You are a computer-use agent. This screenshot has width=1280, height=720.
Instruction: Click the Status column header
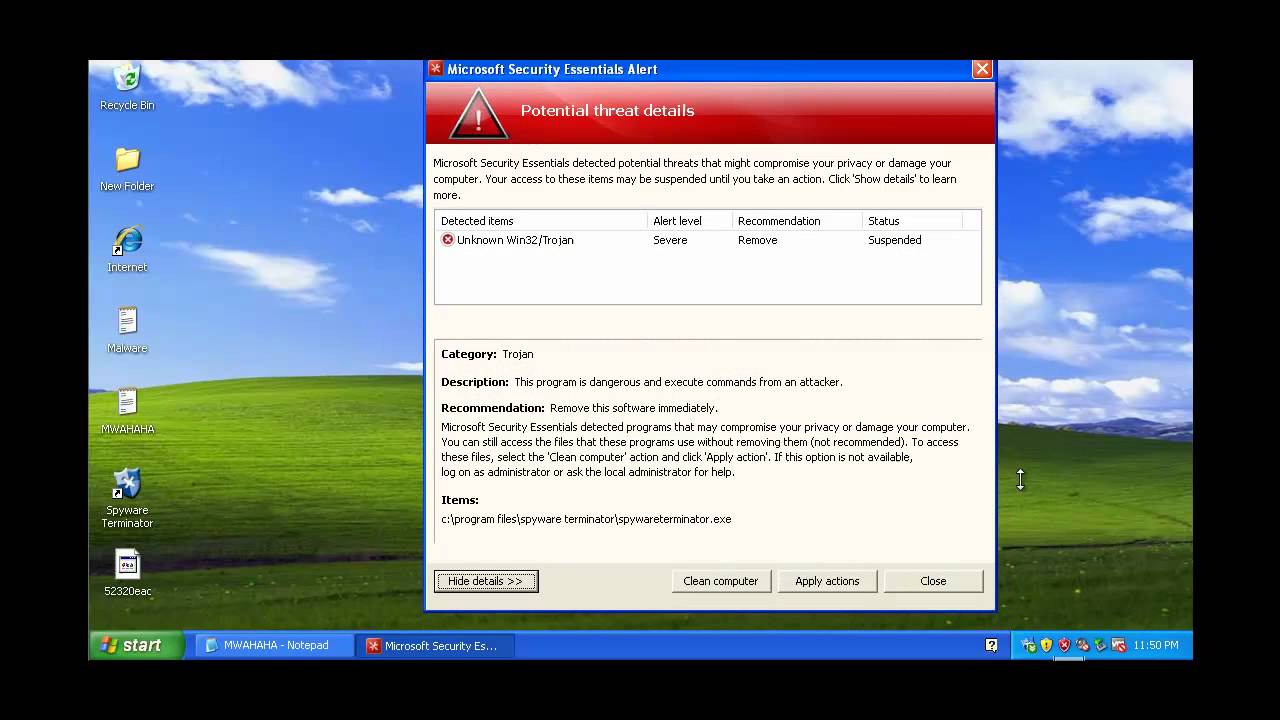[x=912, y=221]
